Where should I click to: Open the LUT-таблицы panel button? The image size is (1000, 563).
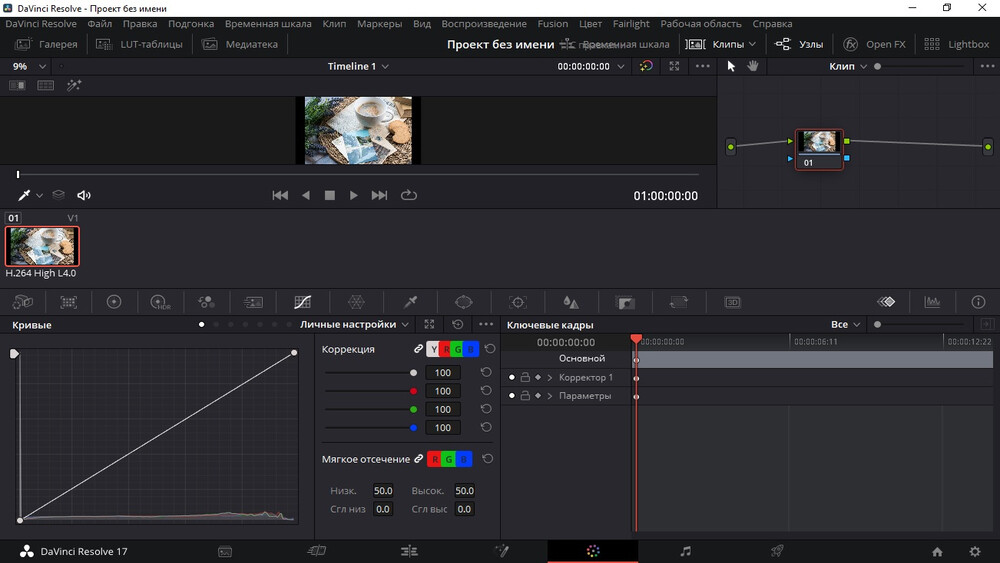[x=139, y=44]
